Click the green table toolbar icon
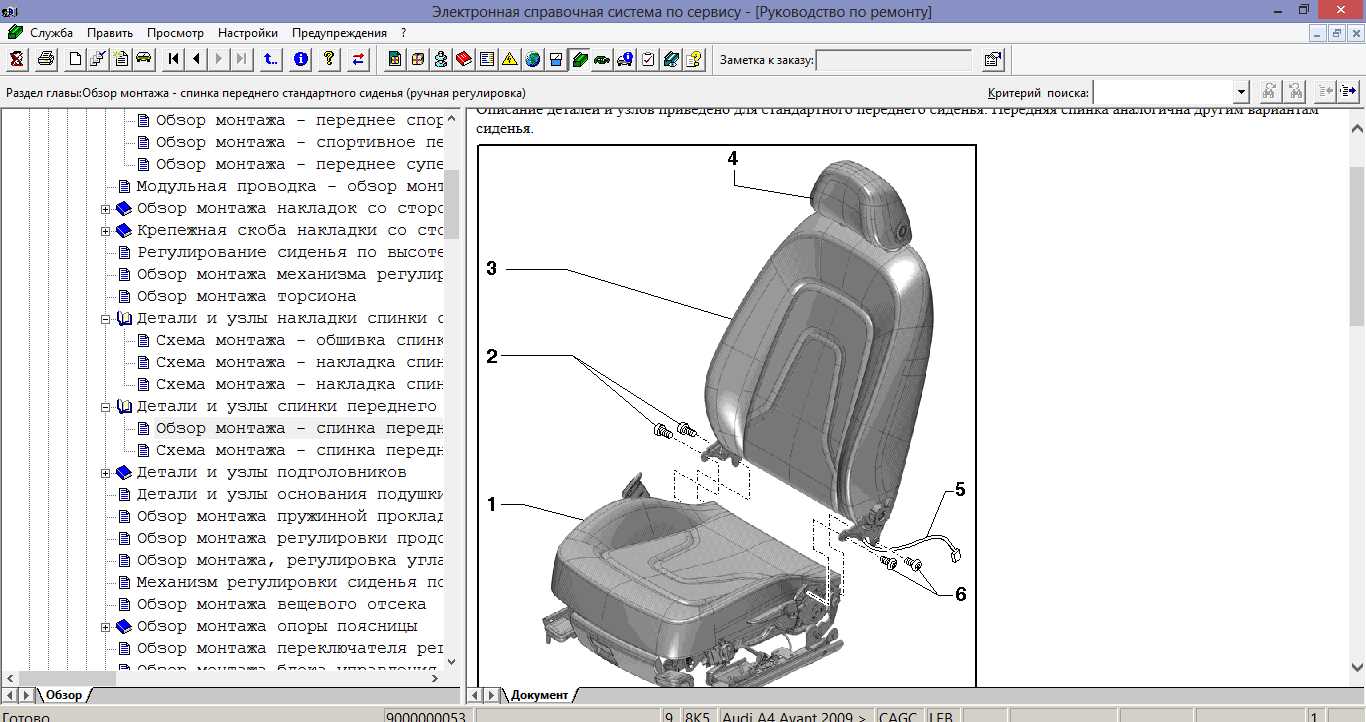This screenshot has width=1366, height=722. pyautogui.click(x=395, y=59)
